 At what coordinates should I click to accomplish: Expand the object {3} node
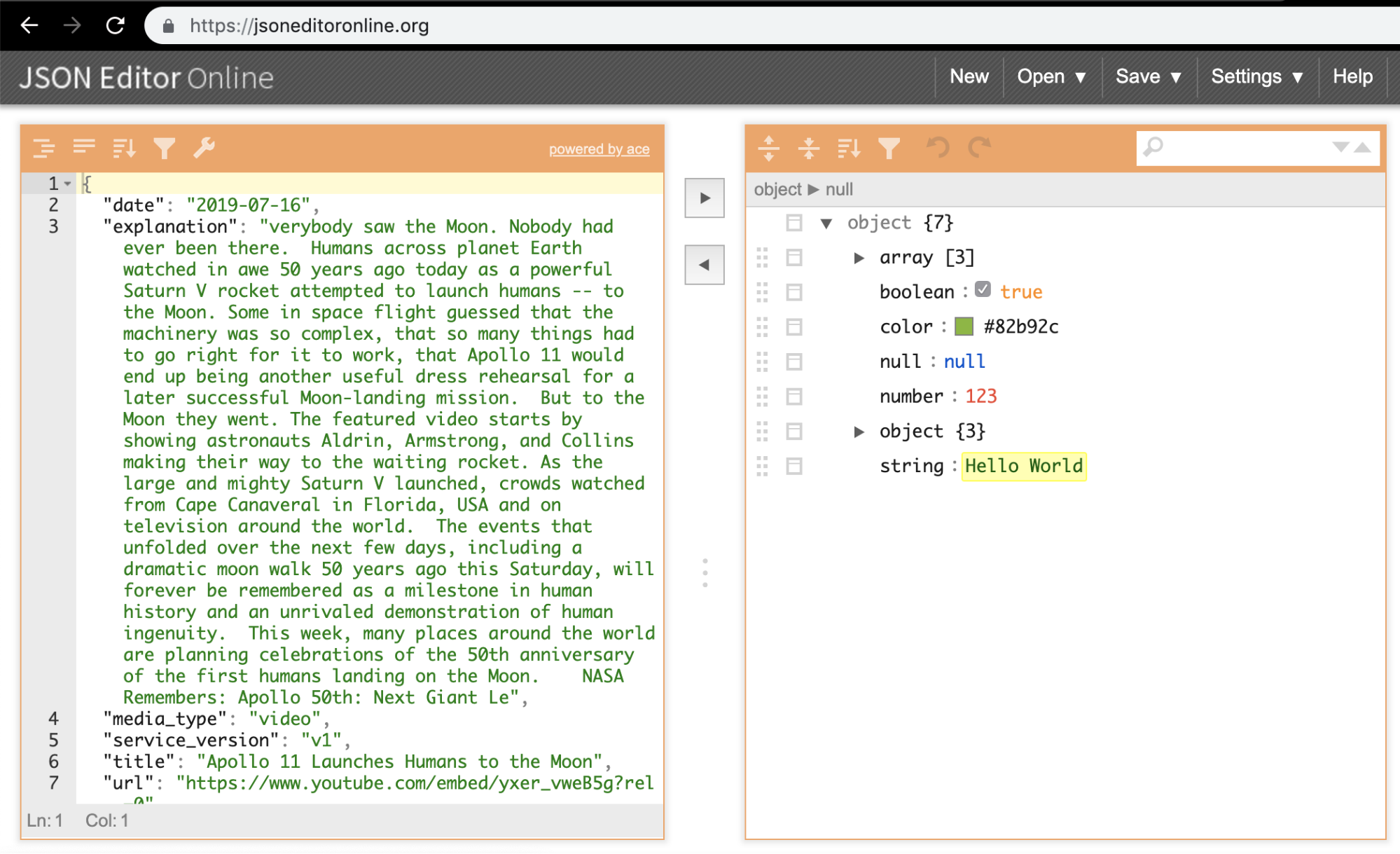[859, 432]
